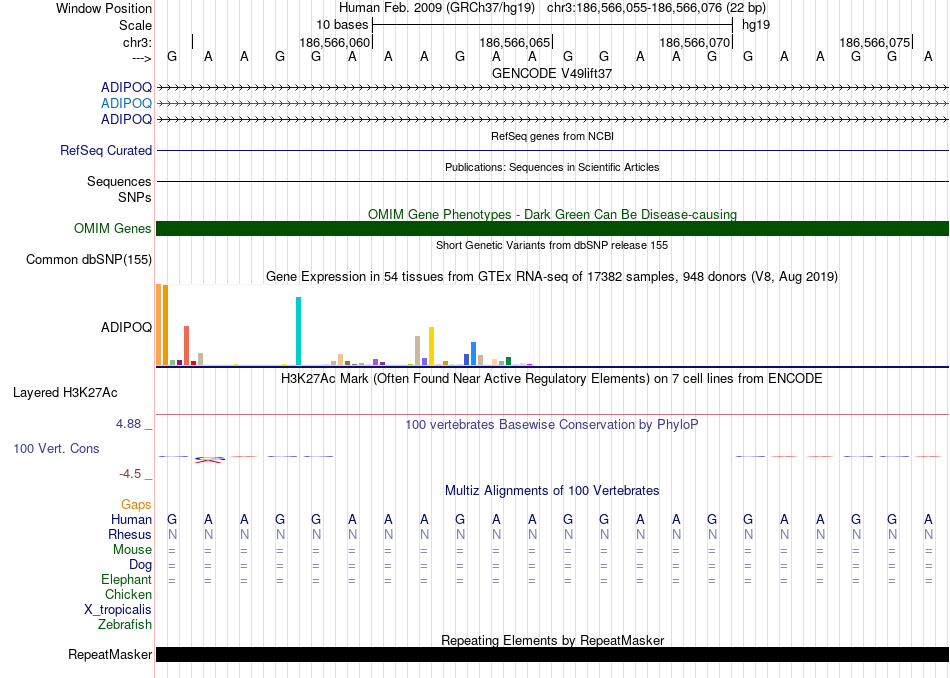Screen dimensions: 950x678
Task: Click the Elephant species label
Action: 126,580
